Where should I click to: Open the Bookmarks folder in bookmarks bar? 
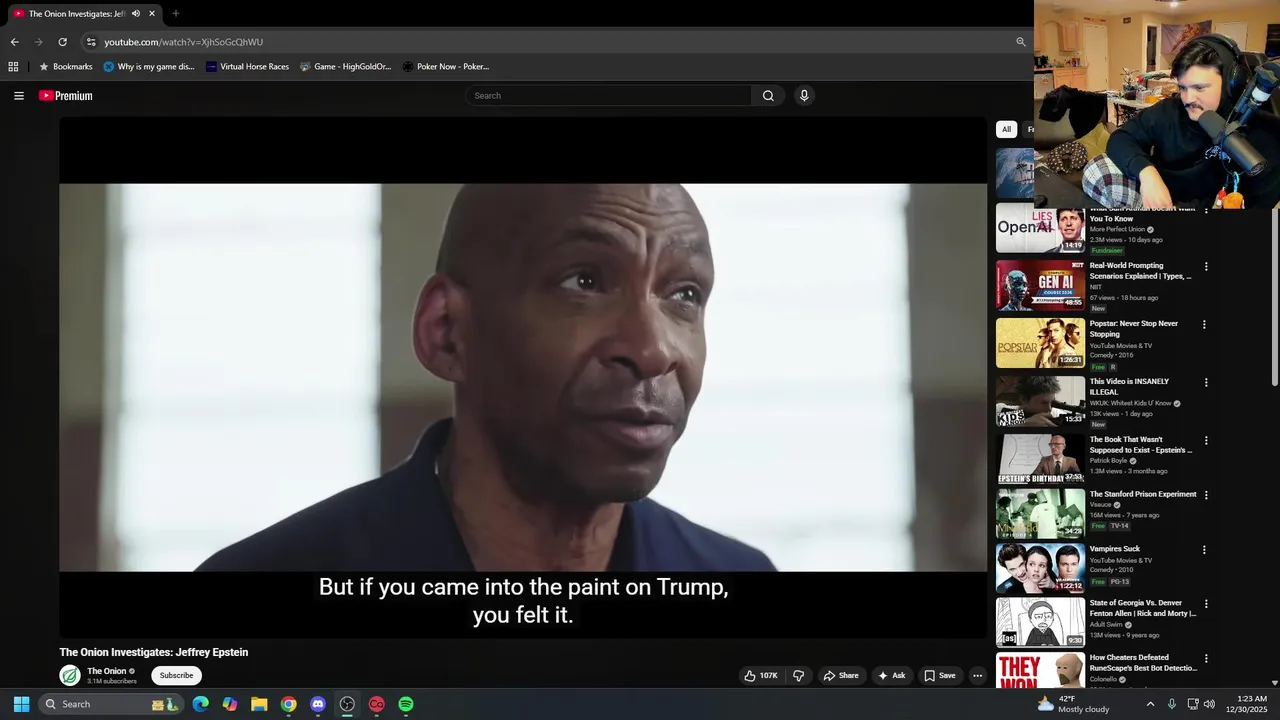click(x=65, y=67)
